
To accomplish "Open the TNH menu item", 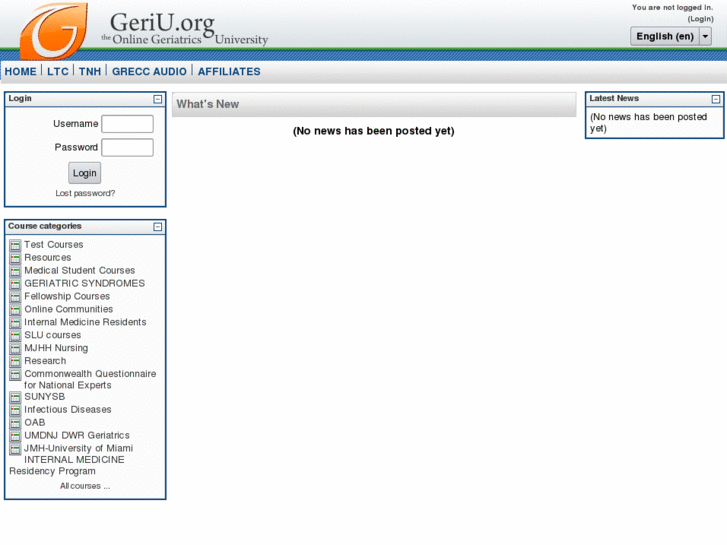I will (x=90, y=71).
